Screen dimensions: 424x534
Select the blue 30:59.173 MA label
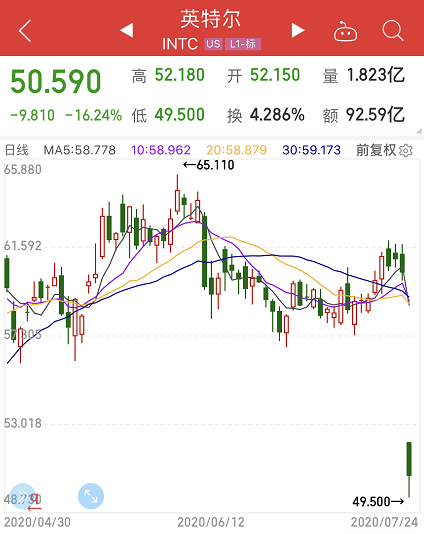(312, 150)
